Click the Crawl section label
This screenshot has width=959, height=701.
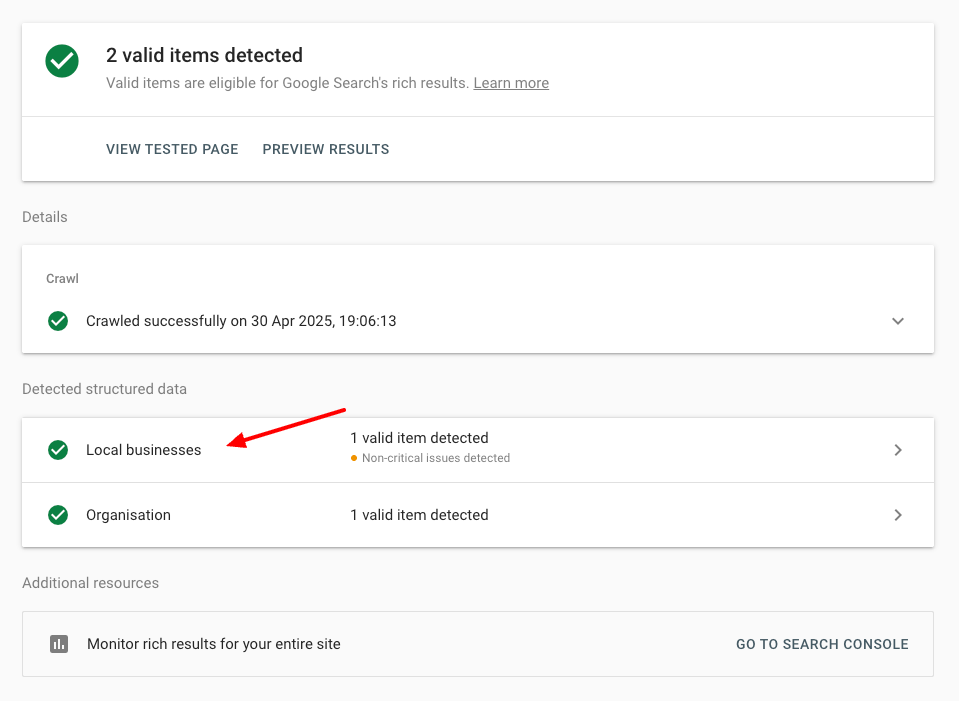(62, 279)
